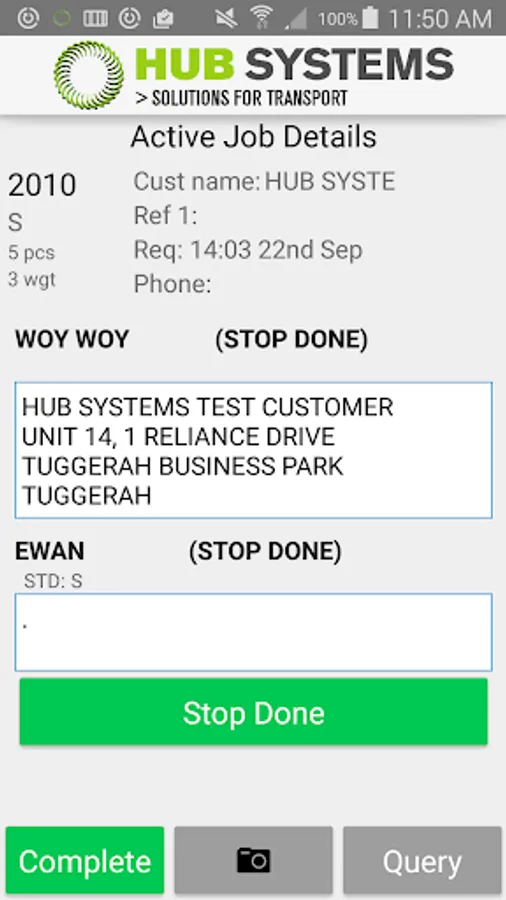Tap the Complete button
The width and height of the screenshot is (506, 900).
(x=85, y=860)
